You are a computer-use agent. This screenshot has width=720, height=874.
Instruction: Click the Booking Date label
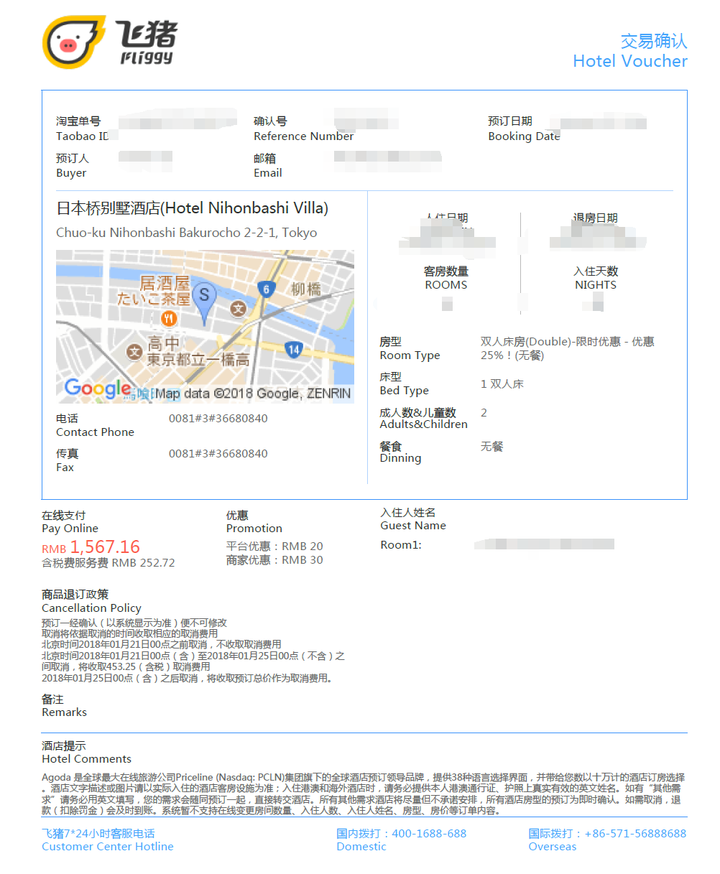tap(523, 136)
